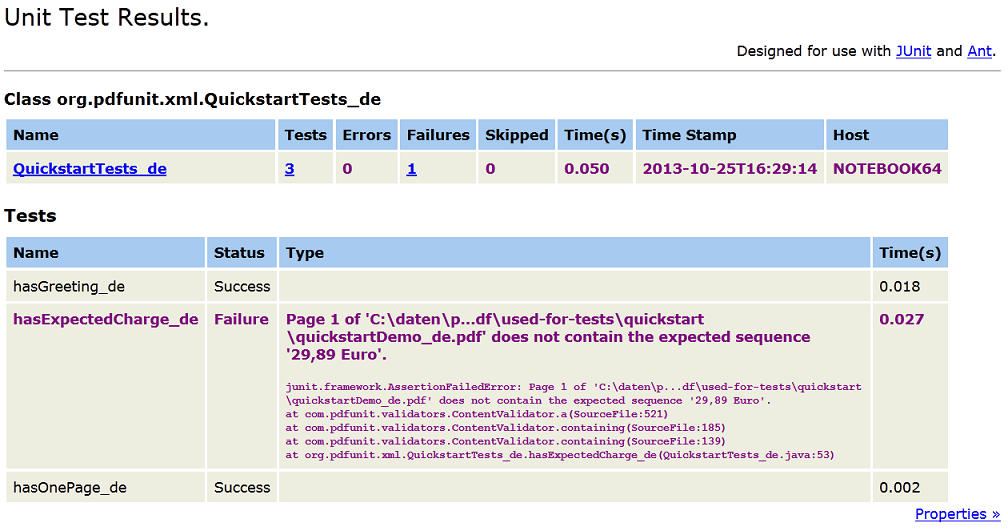Click the AssertionFailedError stack trace line
This screenshot has height=531, width=1008.
573,387
